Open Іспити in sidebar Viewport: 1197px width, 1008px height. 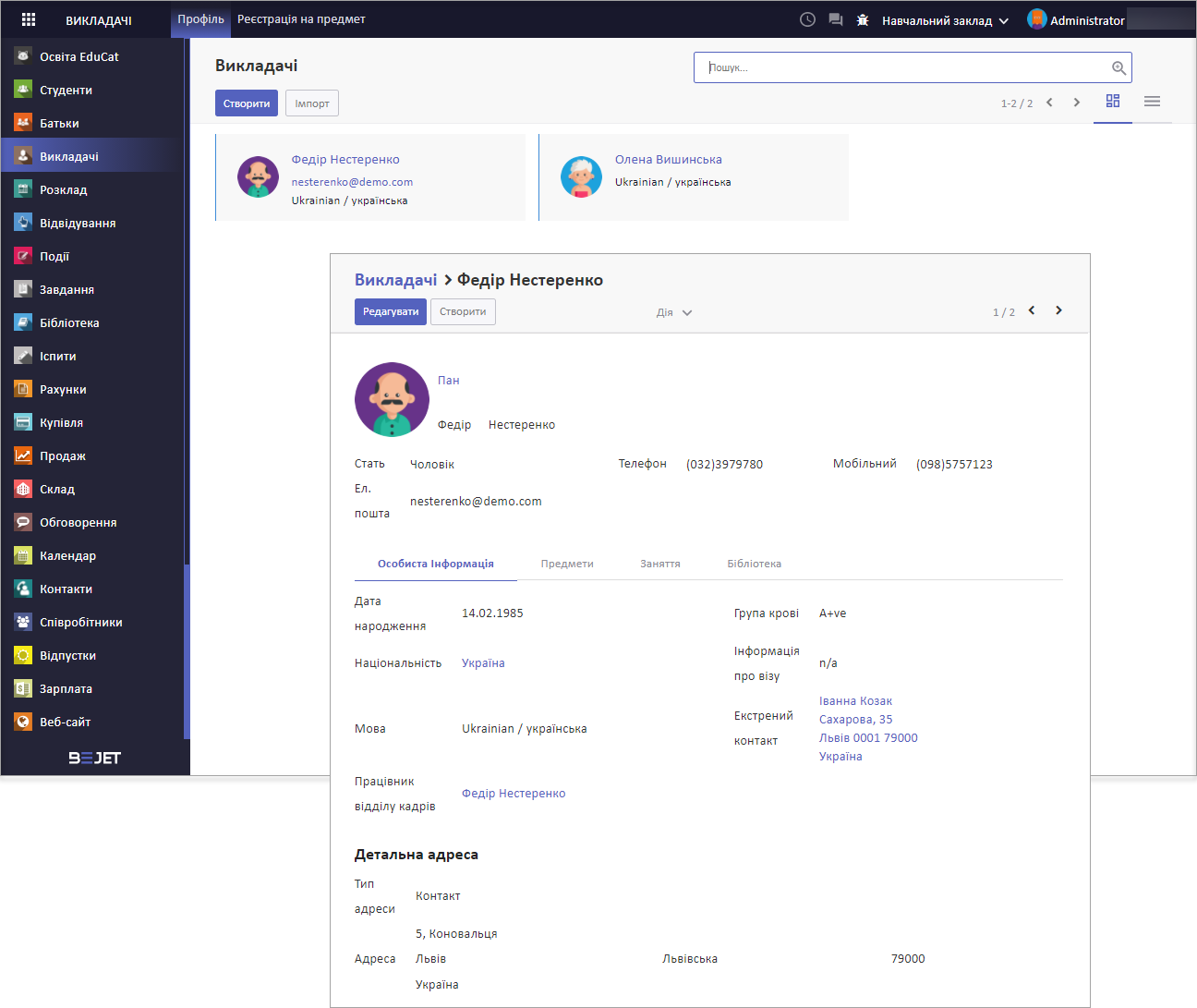tap(92, 356)
